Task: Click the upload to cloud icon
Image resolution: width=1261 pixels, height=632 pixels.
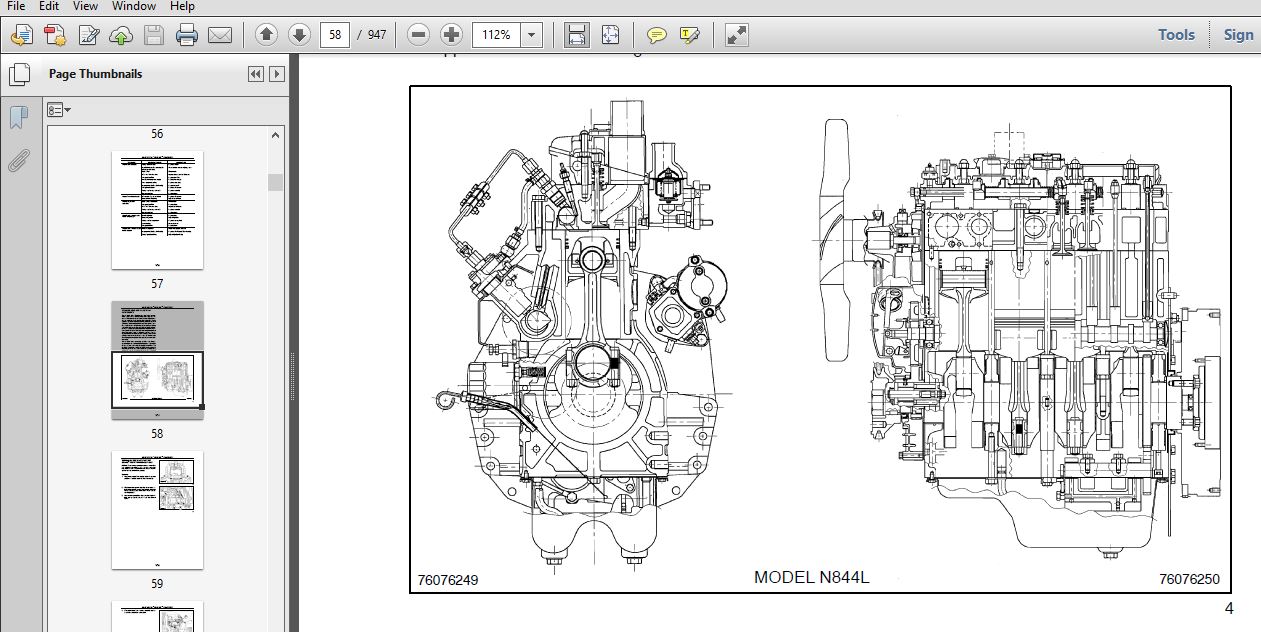Action: pos(120,36)
